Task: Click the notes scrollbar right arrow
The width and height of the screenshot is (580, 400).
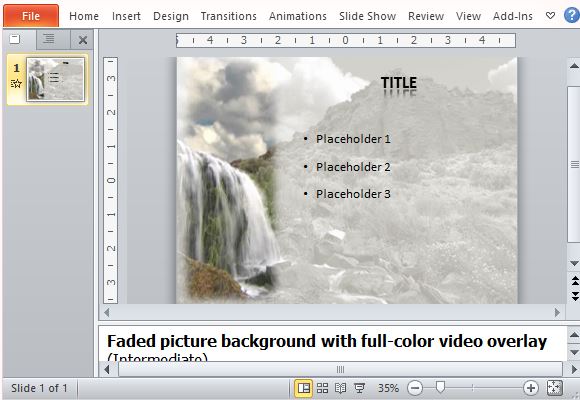Action: 574,369
